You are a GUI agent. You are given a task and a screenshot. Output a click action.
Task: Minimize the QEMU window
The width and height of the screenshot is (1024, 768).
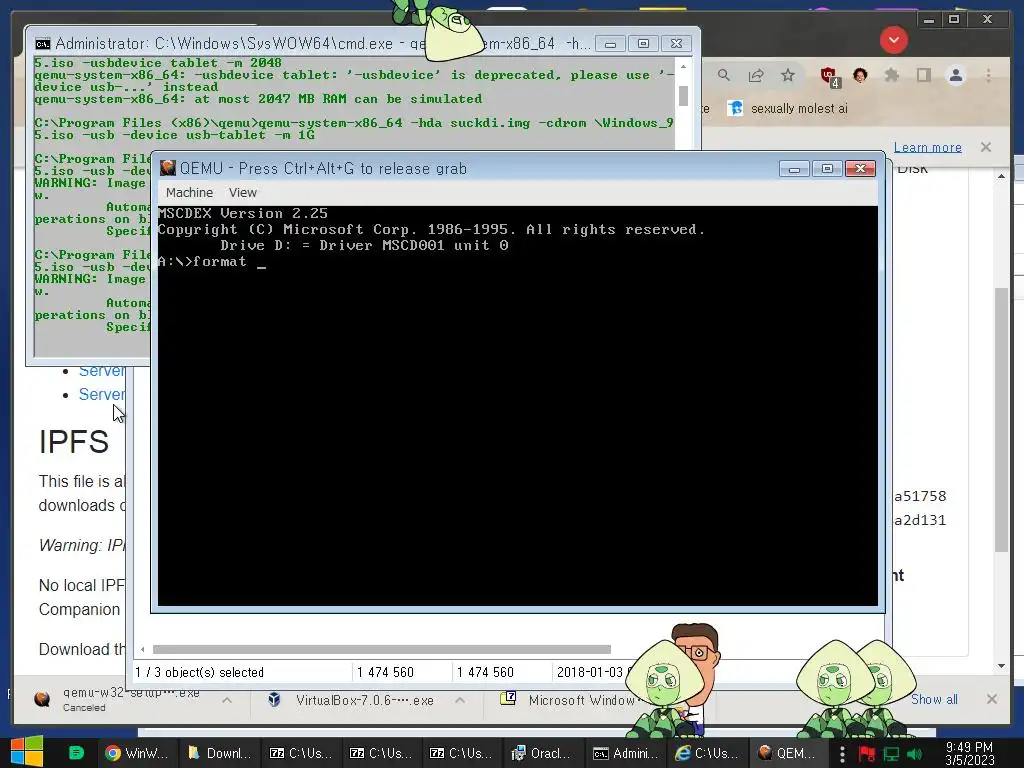click(x=794, y=169)
